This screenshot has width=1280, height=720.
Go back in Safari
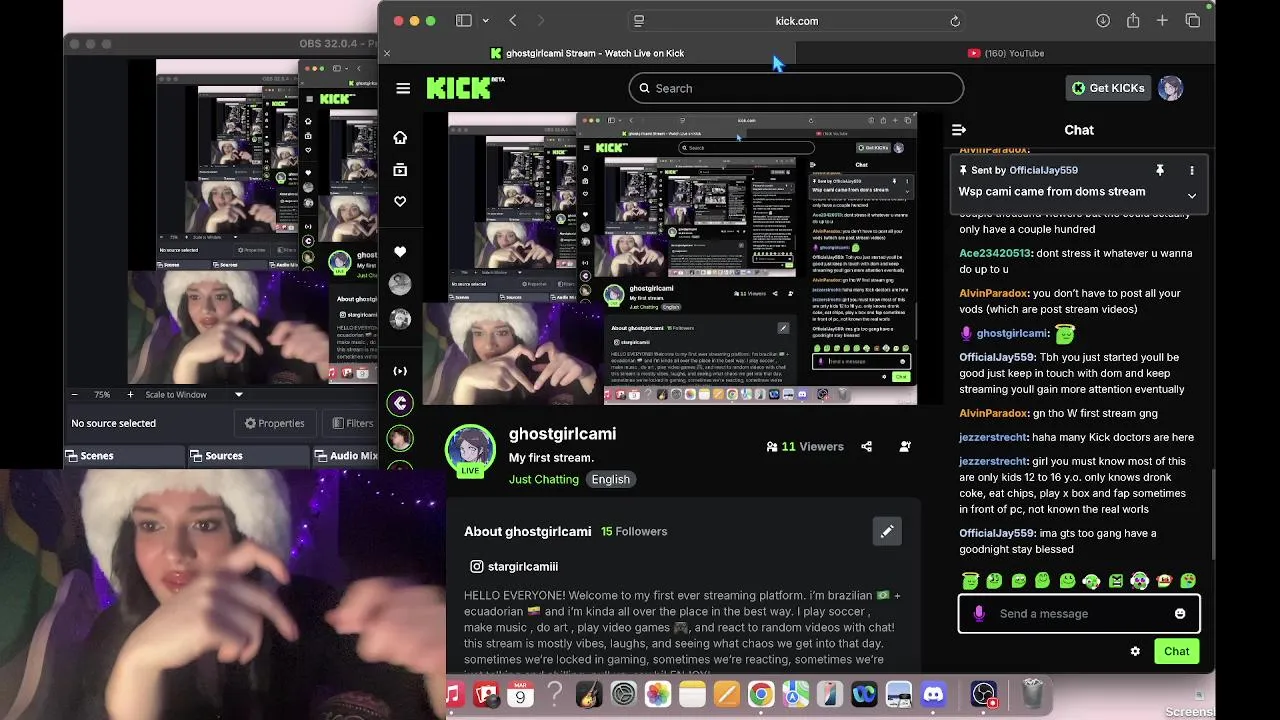click(513, 20)
